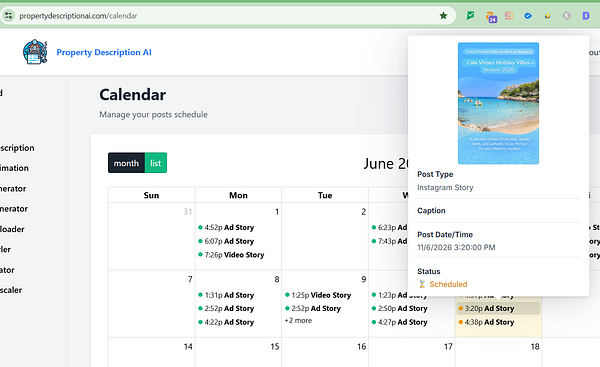Click the Tue column header

coord(325,195)
